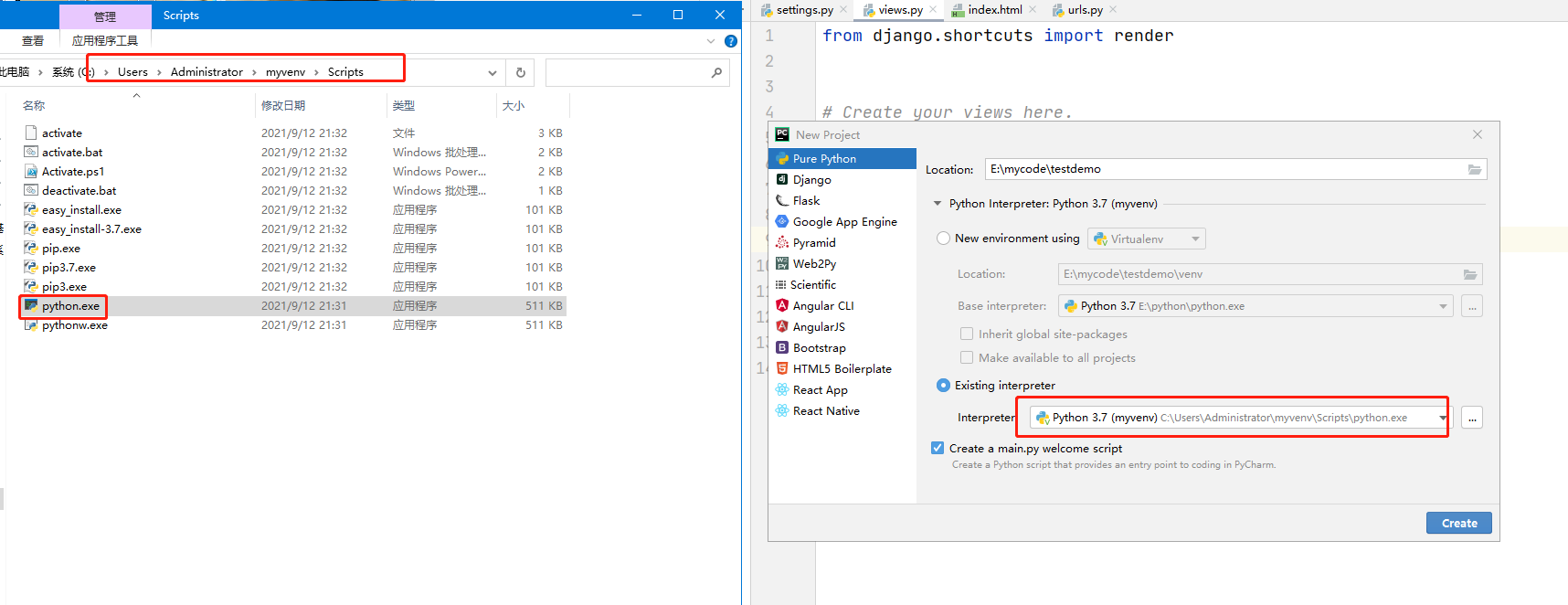Click browse button beside Base interpreter
This screenshot has height=605, width=1568.
1472,306
